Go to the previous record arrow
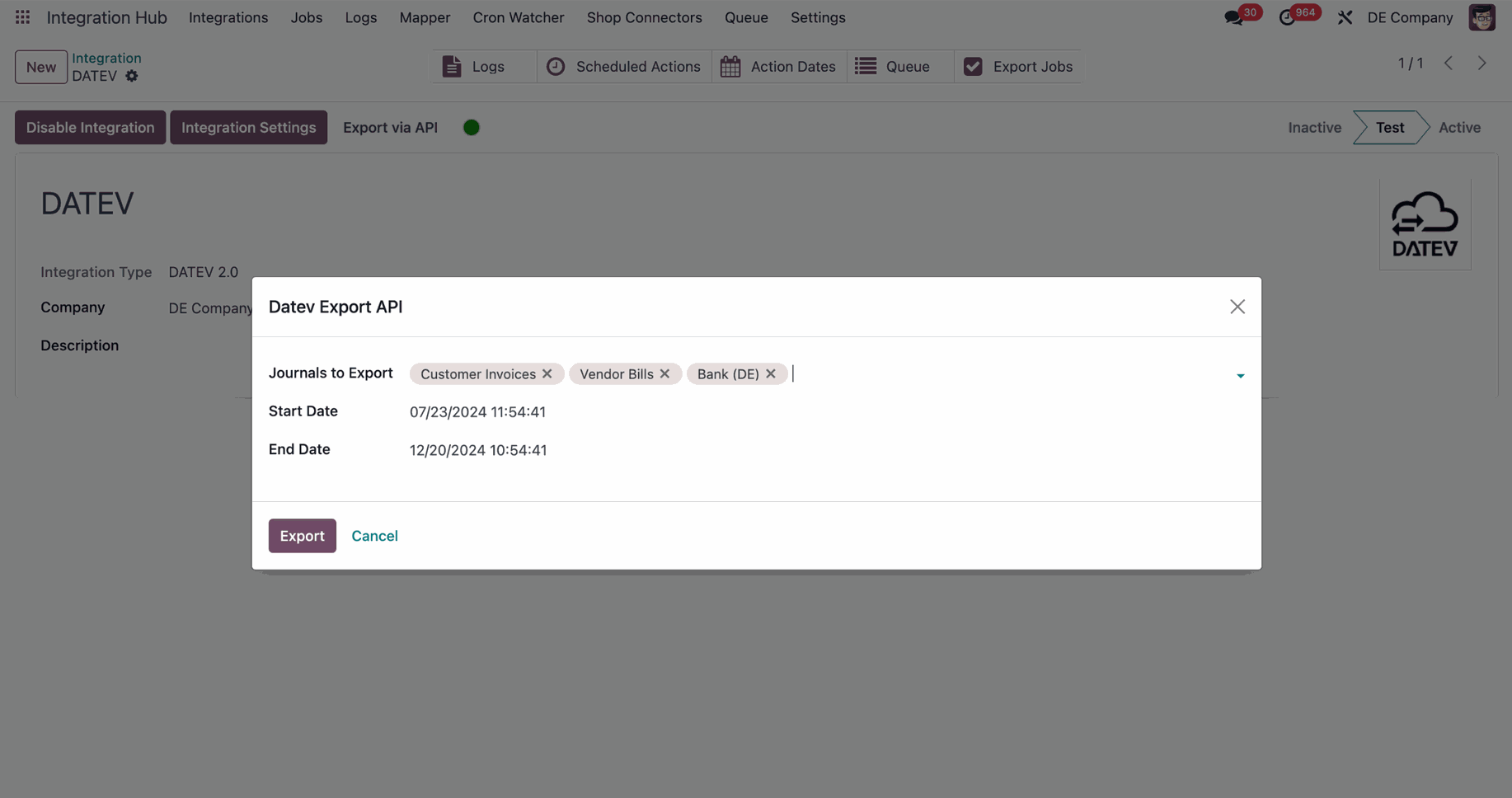 point(1449,63)
